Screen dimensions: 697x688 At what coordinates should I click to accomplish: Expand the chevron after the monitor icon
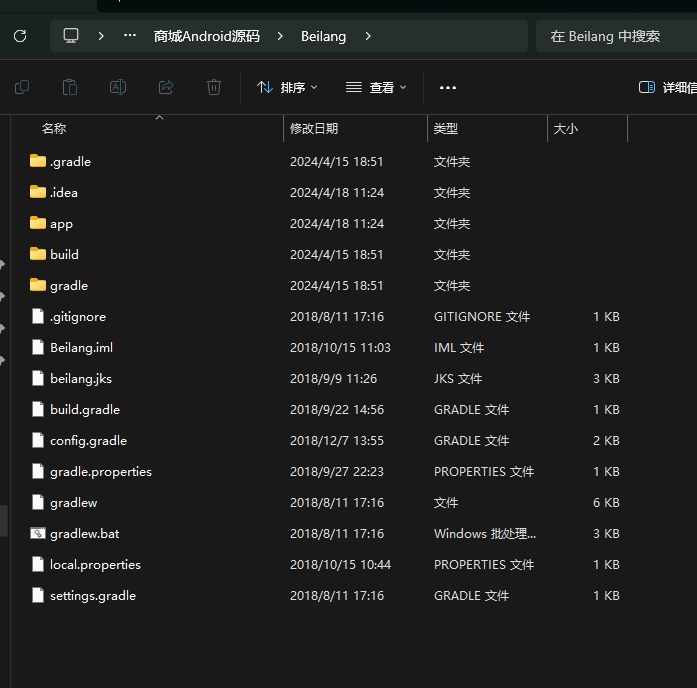click(x=101, y=36)
